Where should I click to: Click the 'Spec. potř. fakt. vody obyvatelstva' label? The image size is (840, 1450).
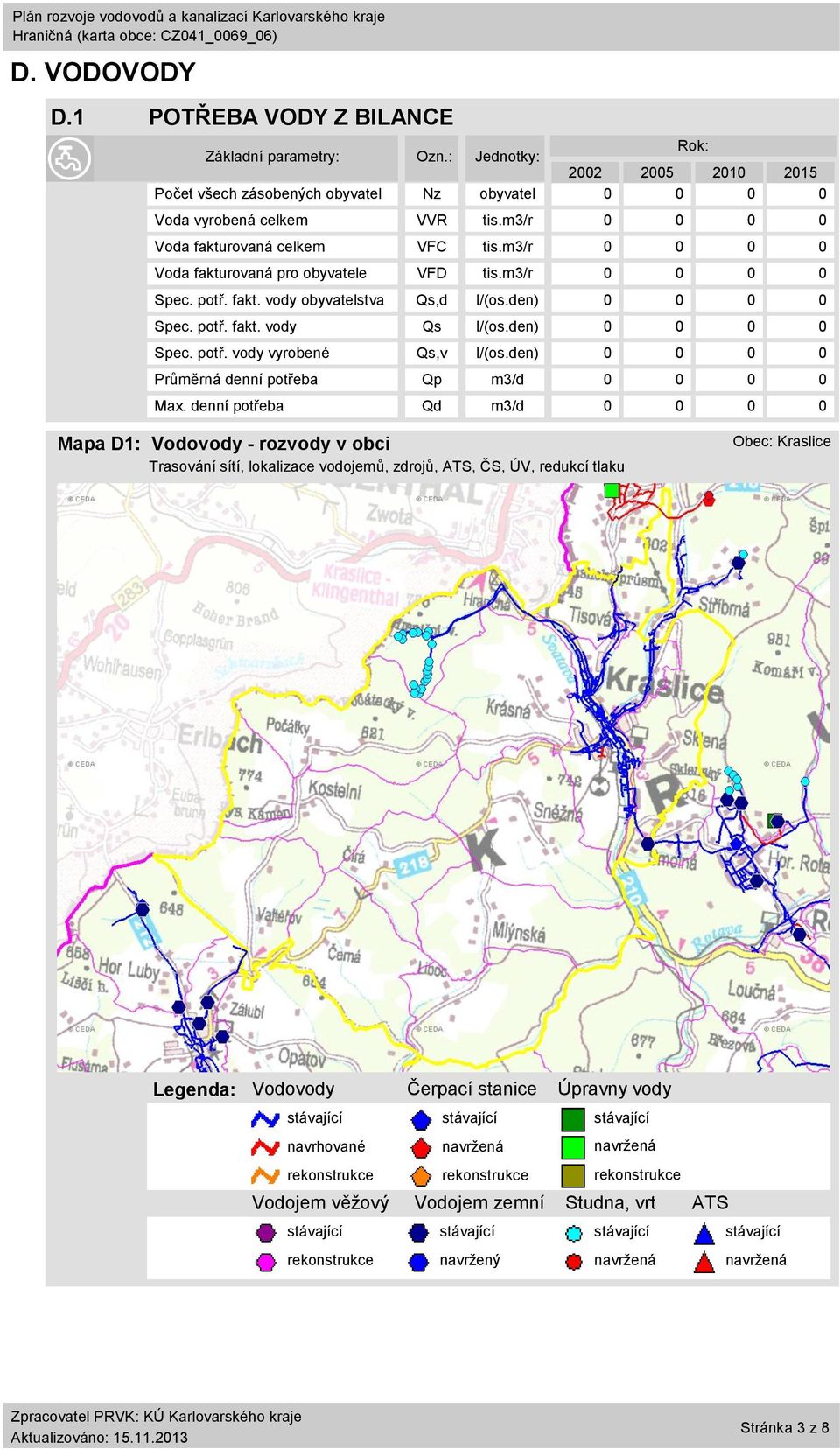pyautogui.click(x=269, y=300)
